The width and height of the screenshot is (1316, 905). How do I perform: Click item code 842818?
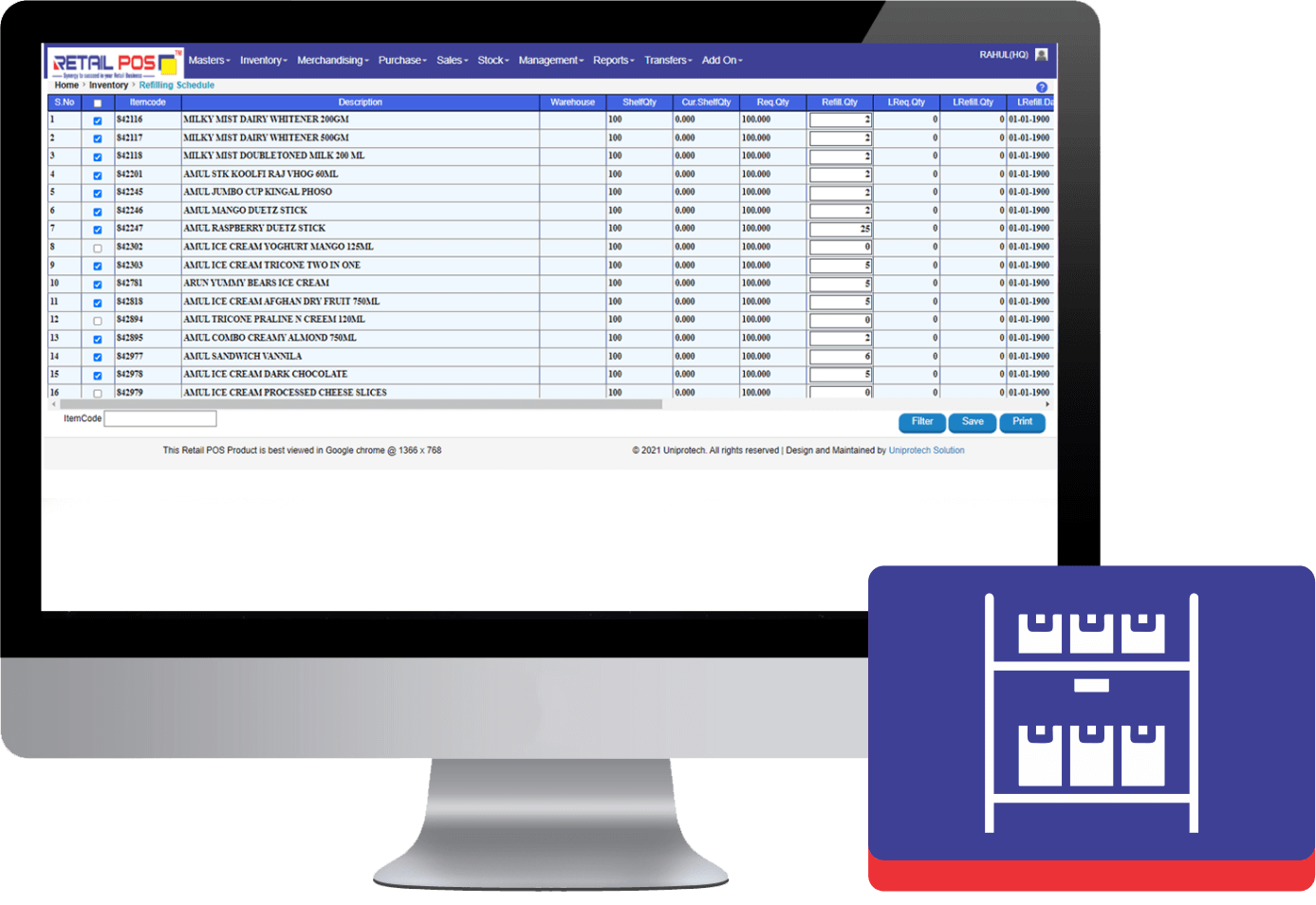130,302
